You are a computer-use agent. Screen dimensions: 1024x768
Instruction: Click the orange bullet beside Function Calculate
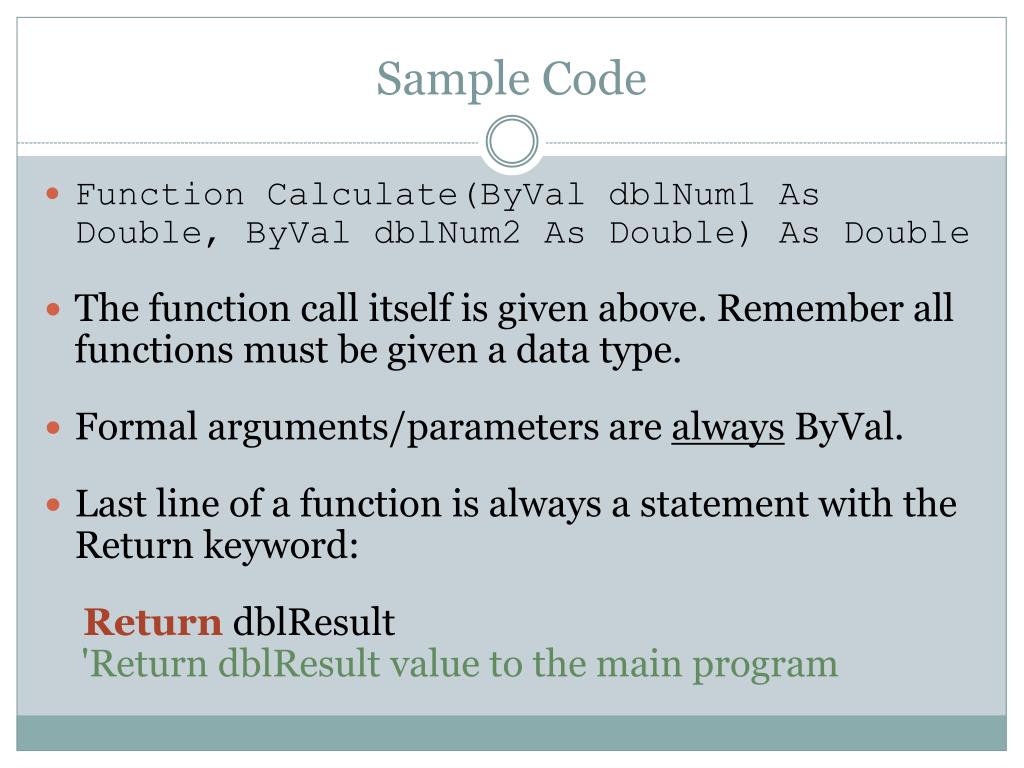click(x=53, y=193)
